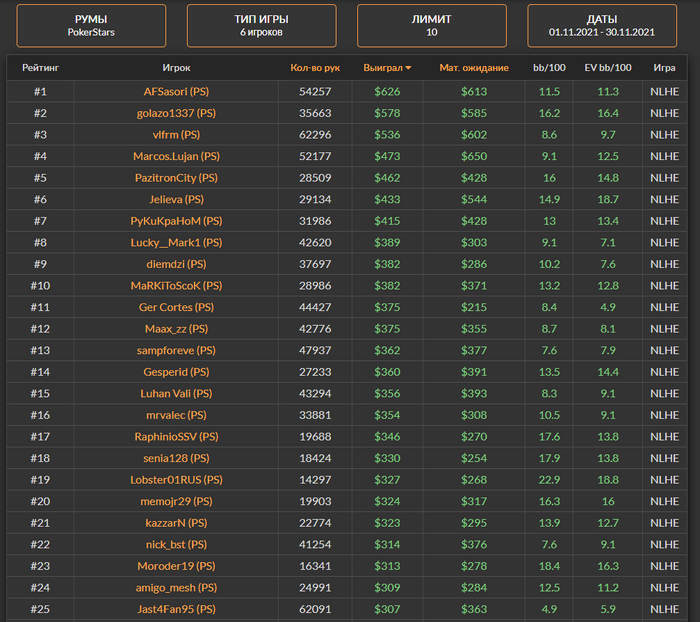
Task: Open PazitronCity (PS) player link
Action: click(176, 177)
